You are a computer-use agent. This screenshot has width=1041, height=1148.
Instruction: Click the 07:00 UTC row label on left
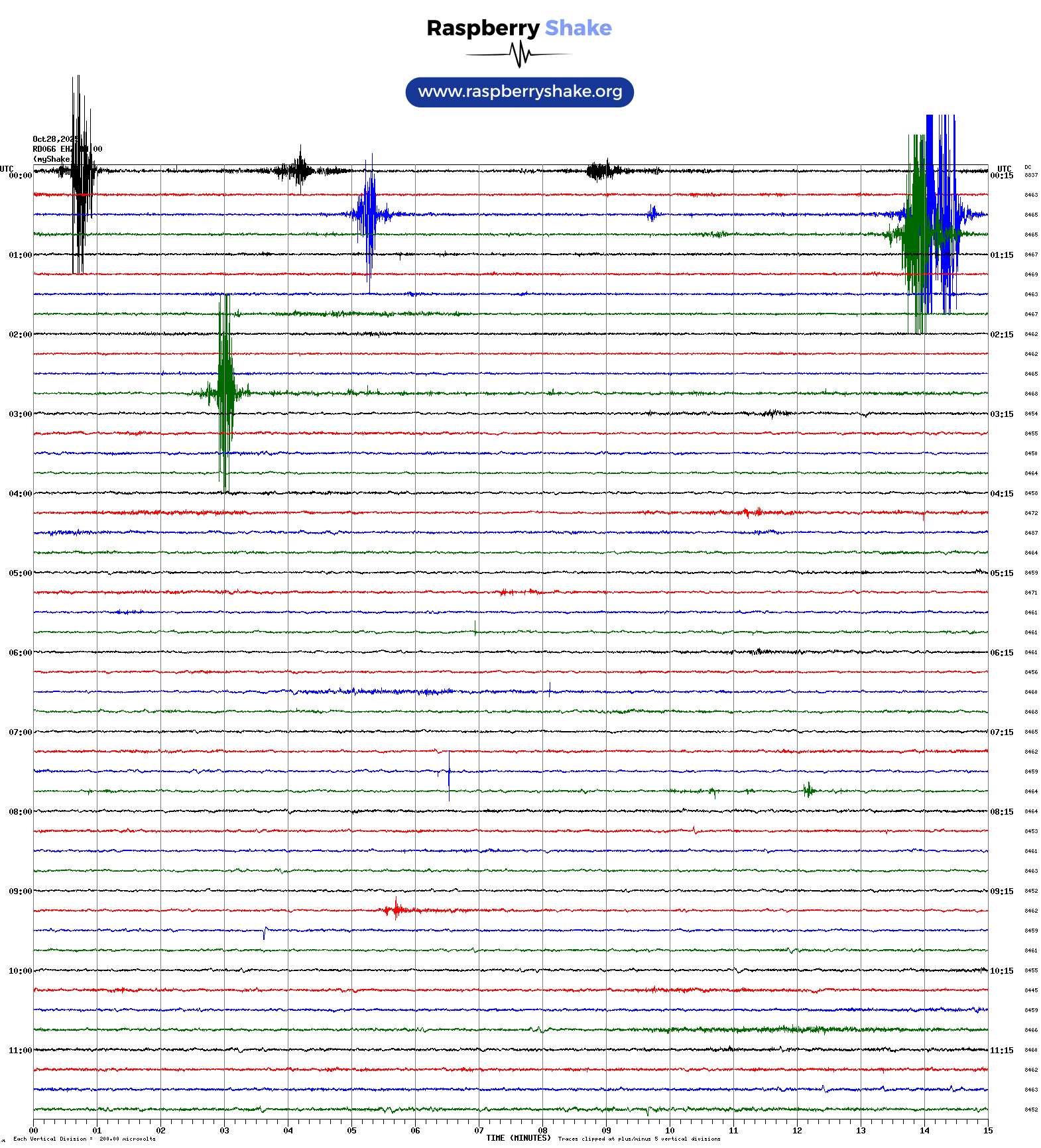20,732
